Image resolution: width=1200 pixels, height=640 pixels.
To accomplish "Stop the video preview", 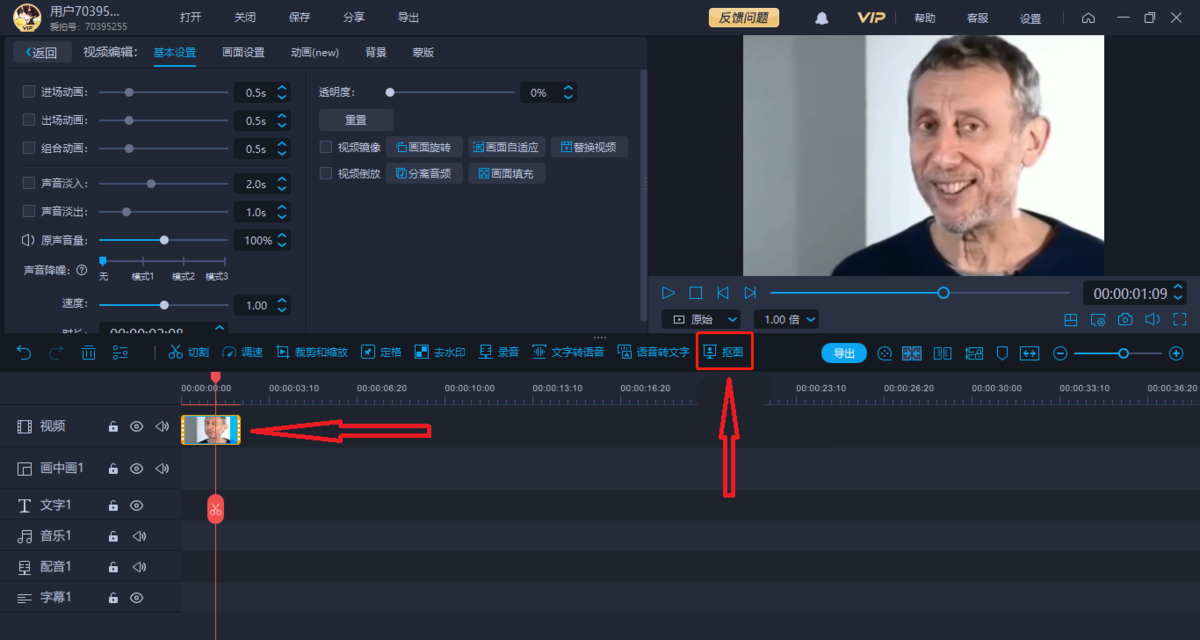I will click(695, 293).
